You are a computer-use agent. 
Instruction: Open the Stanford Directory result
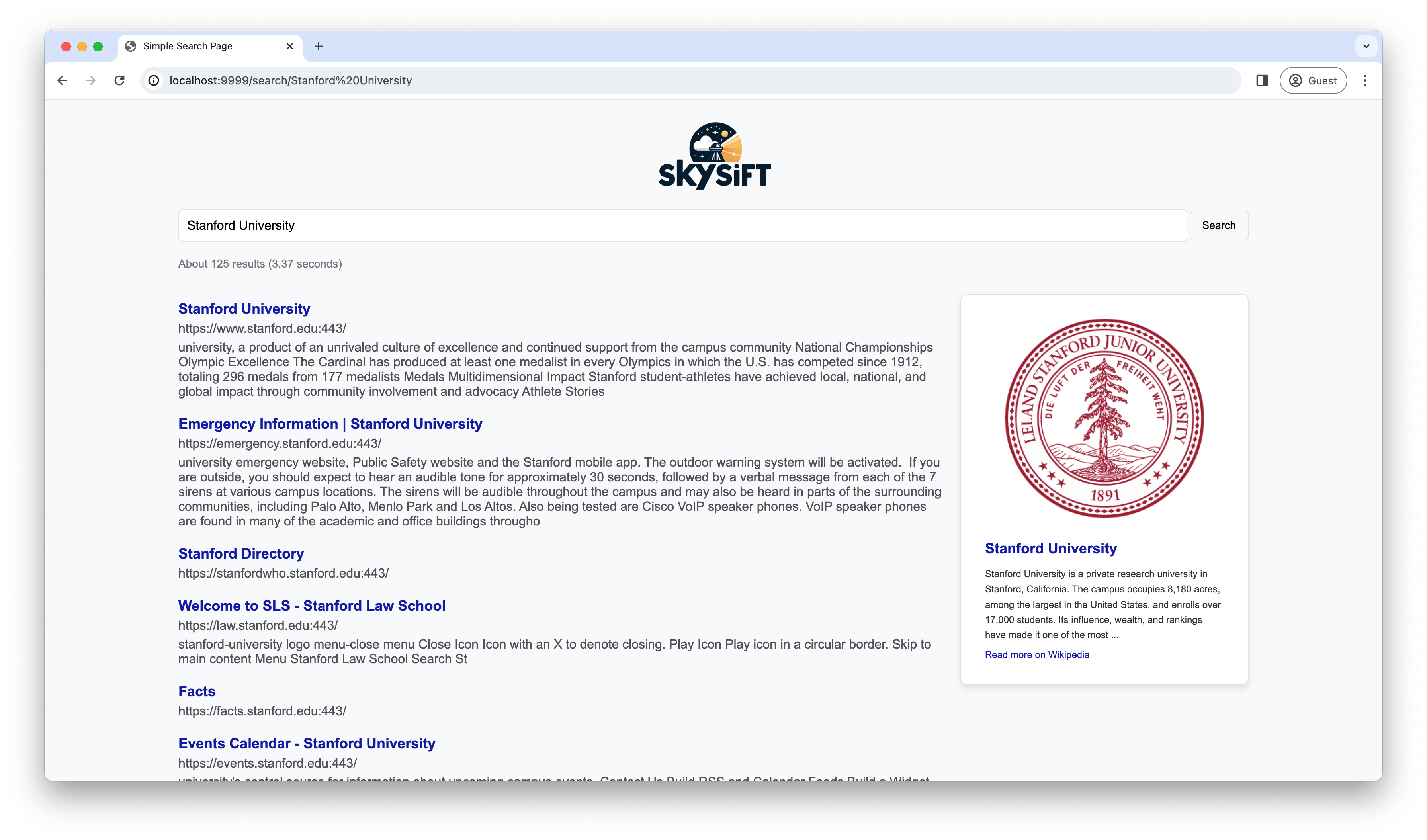(x=241, y=554)
